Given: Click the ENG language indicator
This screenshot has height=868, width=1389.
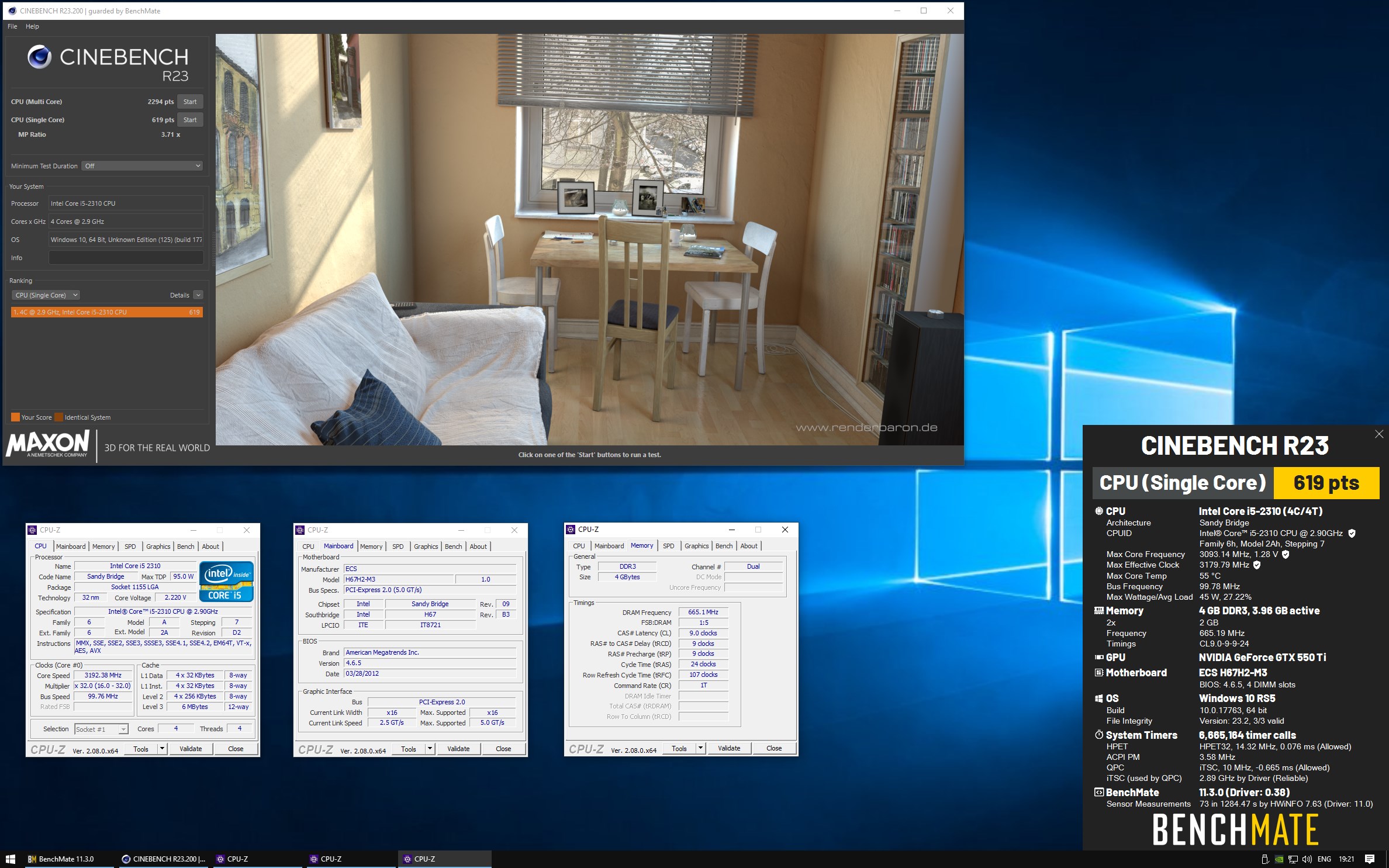Looking at the screenshot, I should tap(1324, 859).
